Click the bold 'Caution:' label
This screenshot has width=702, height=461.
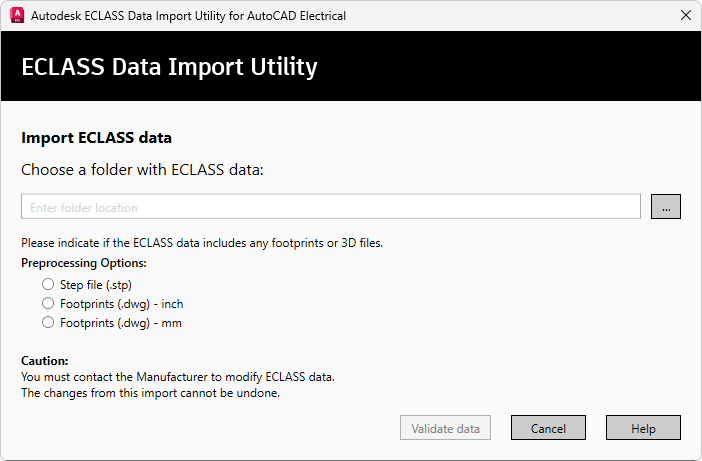(x=45, y=360)
